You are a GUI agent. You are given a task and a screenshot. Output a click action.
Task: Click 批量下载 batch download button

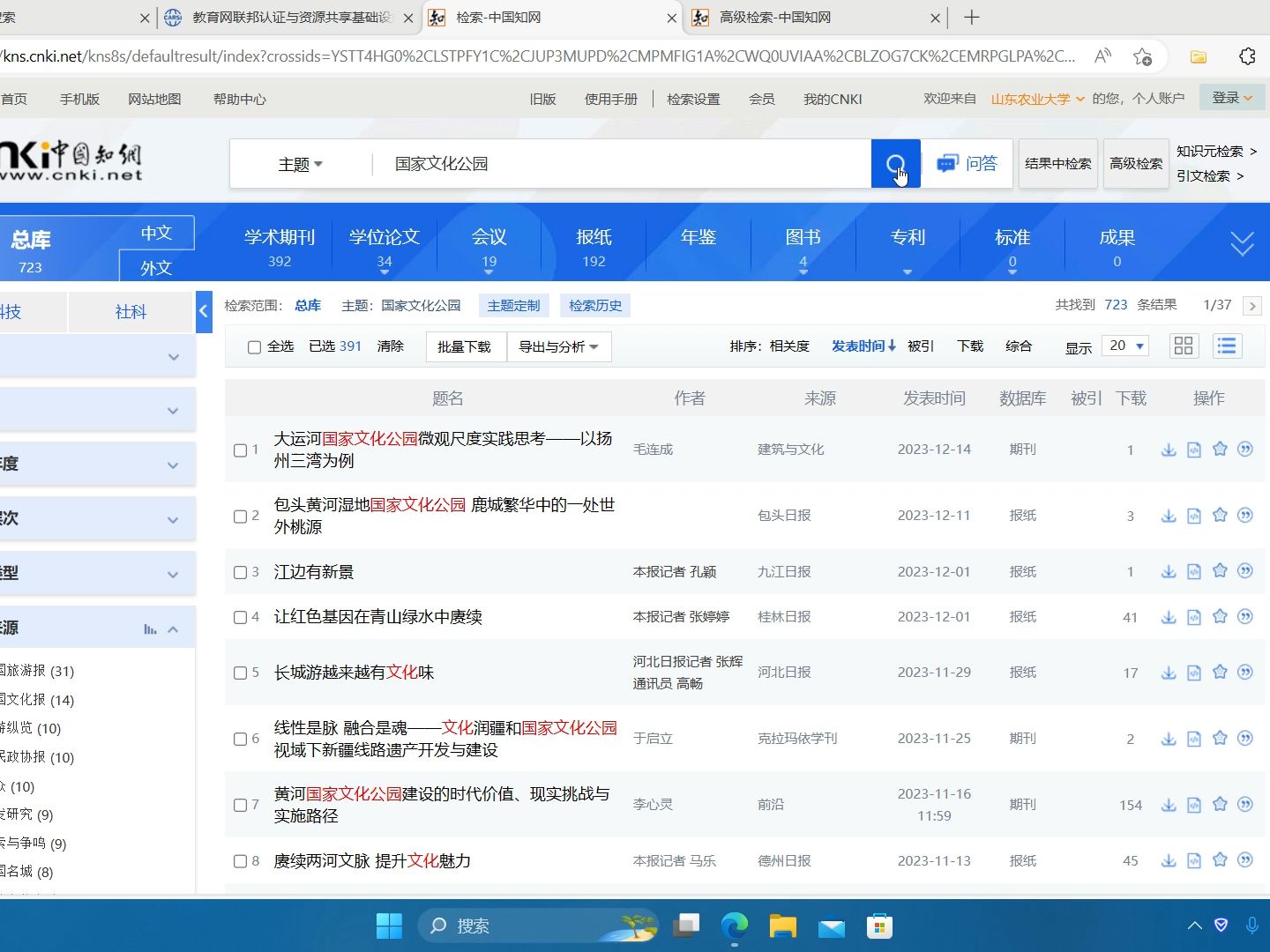[465, 346]
